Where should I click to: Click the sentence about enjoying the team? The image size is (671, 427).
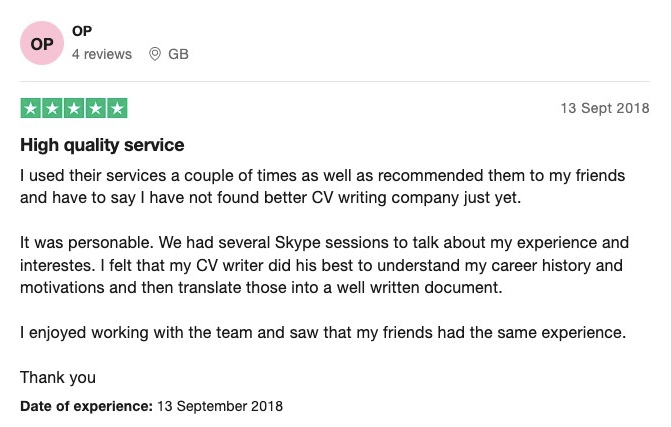point(323,332)
